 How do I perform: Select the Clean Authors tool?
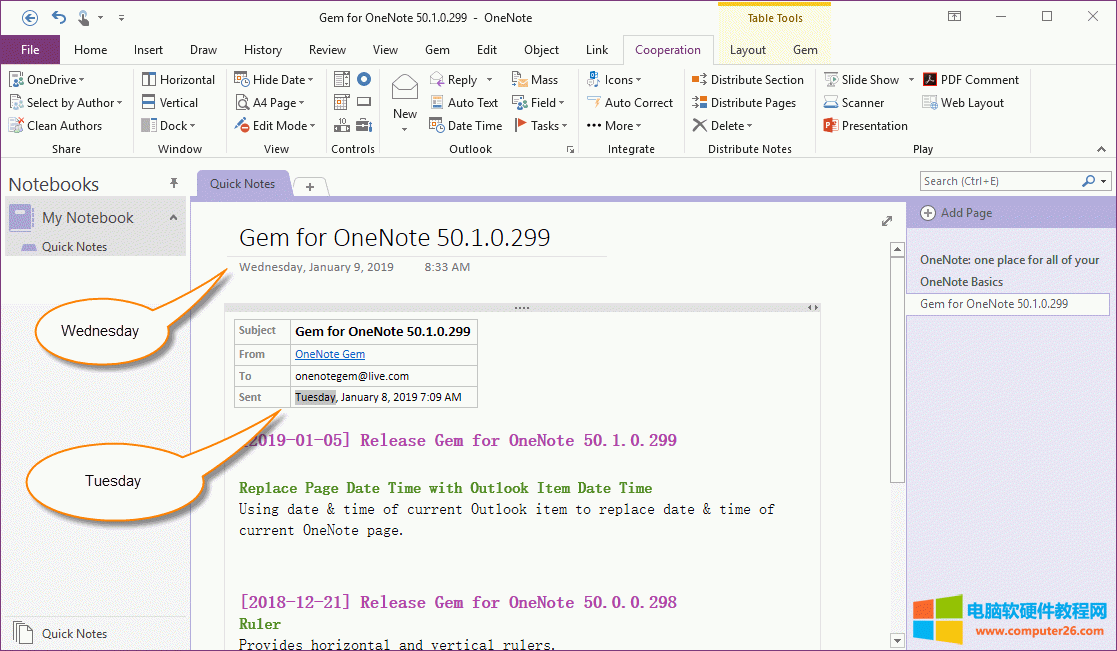coord(59,125)
